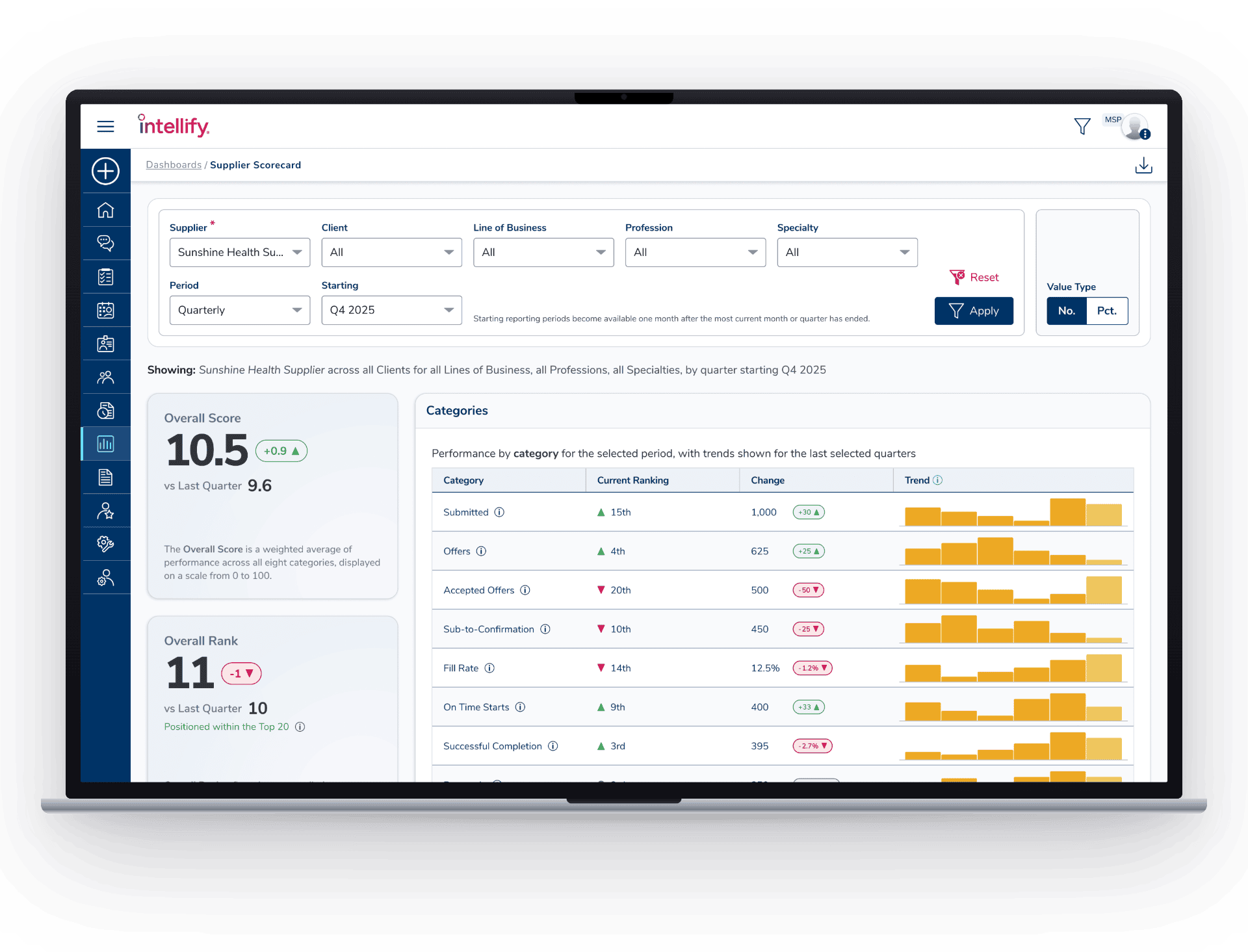Open the Client dropdown
This screenshot has height=952, width=1248.
(x=391, y=252)
